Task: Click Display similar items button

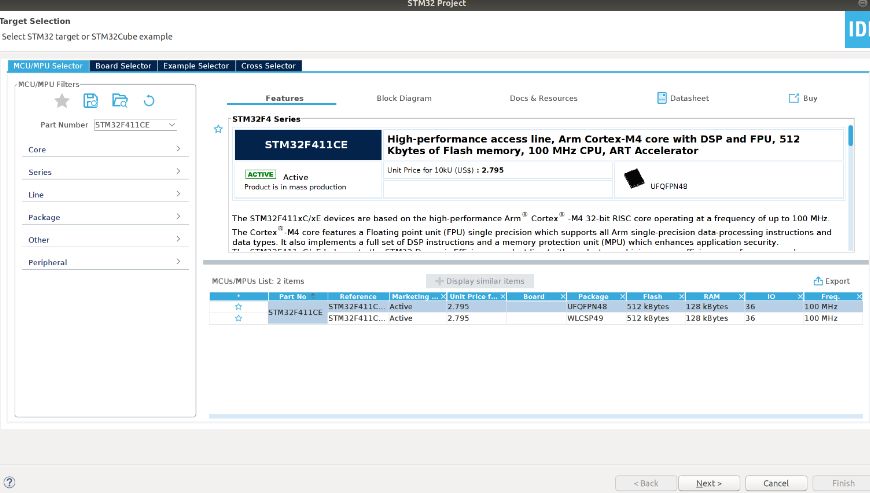Action: [x=479, y=281]
